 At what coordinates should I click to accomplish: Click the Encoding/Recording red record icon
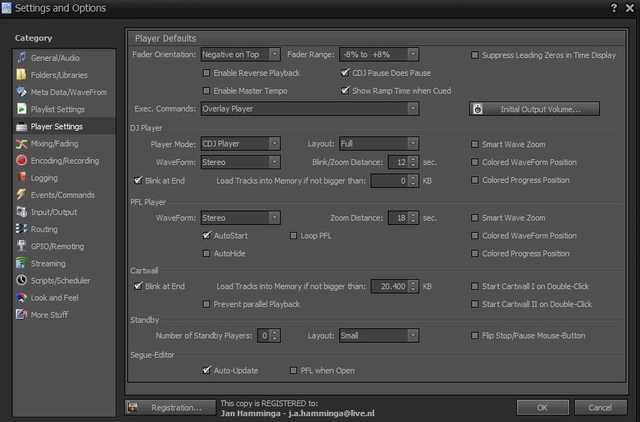coord(21,160)
